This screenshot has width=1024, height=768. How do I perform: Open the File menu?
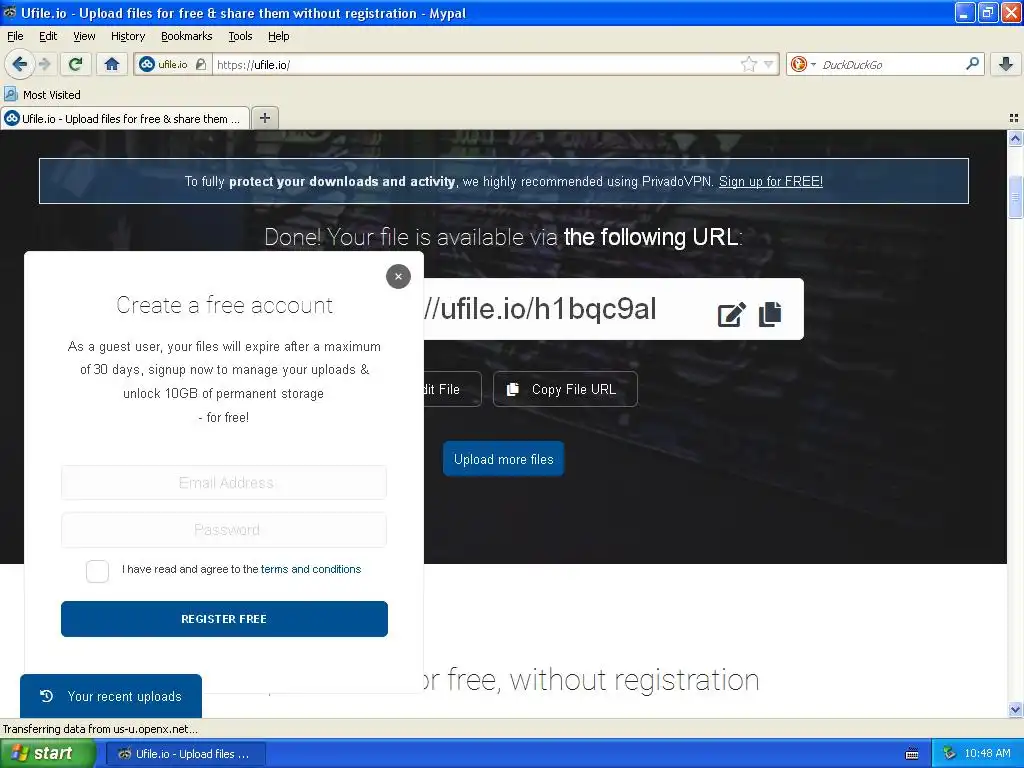click(x=15, y=36)
